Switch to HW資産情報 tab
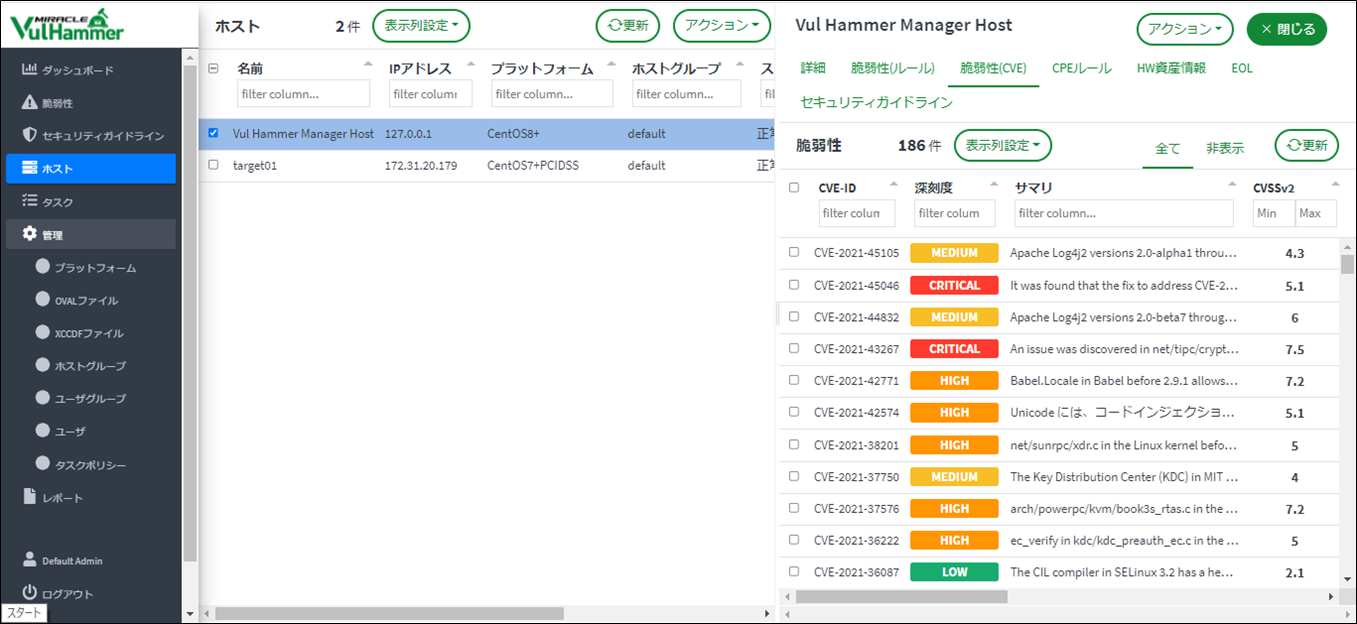This screenshot has height=624, width=1357. click(1171, 69)
